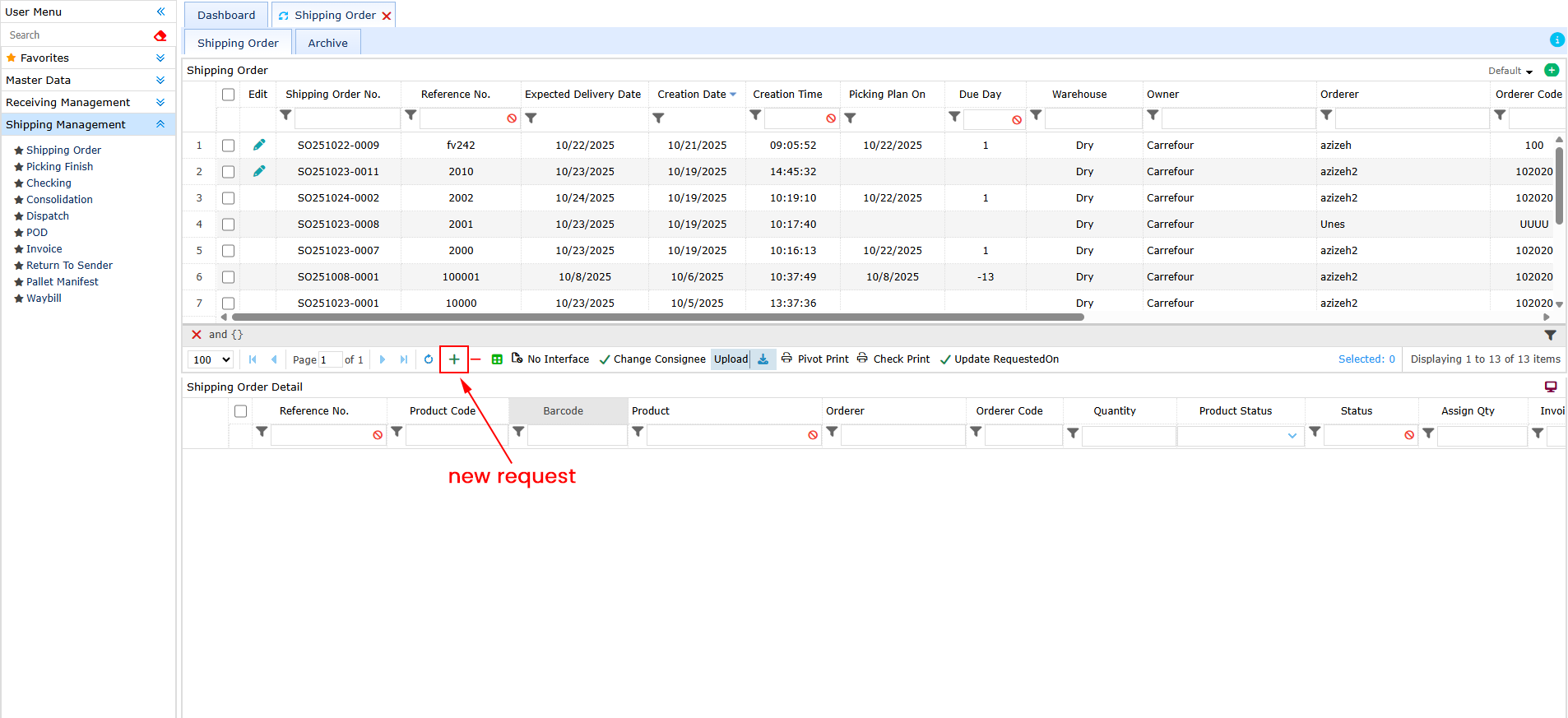The width and height of the screenshot is (1568, 718).
Task: Open the page size dropdown showing 100
Action: point(211,359)
